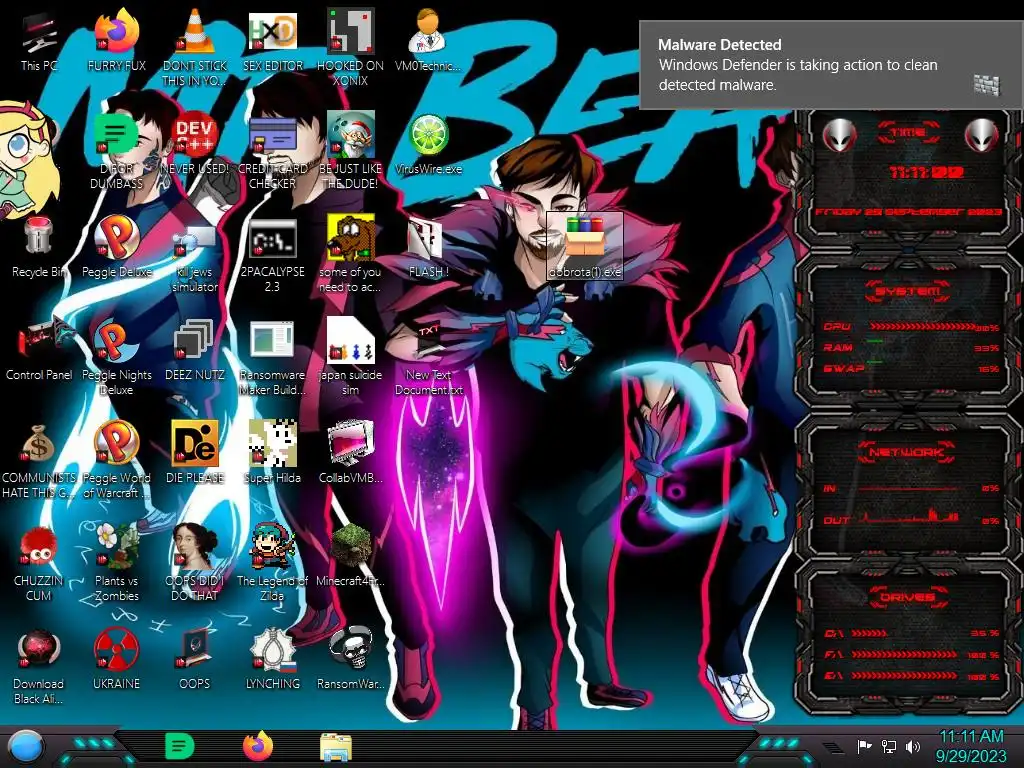Open the HOOKED ON XONIX shortcut
The width and height of the screenshot is (1024, 768).
351,49
